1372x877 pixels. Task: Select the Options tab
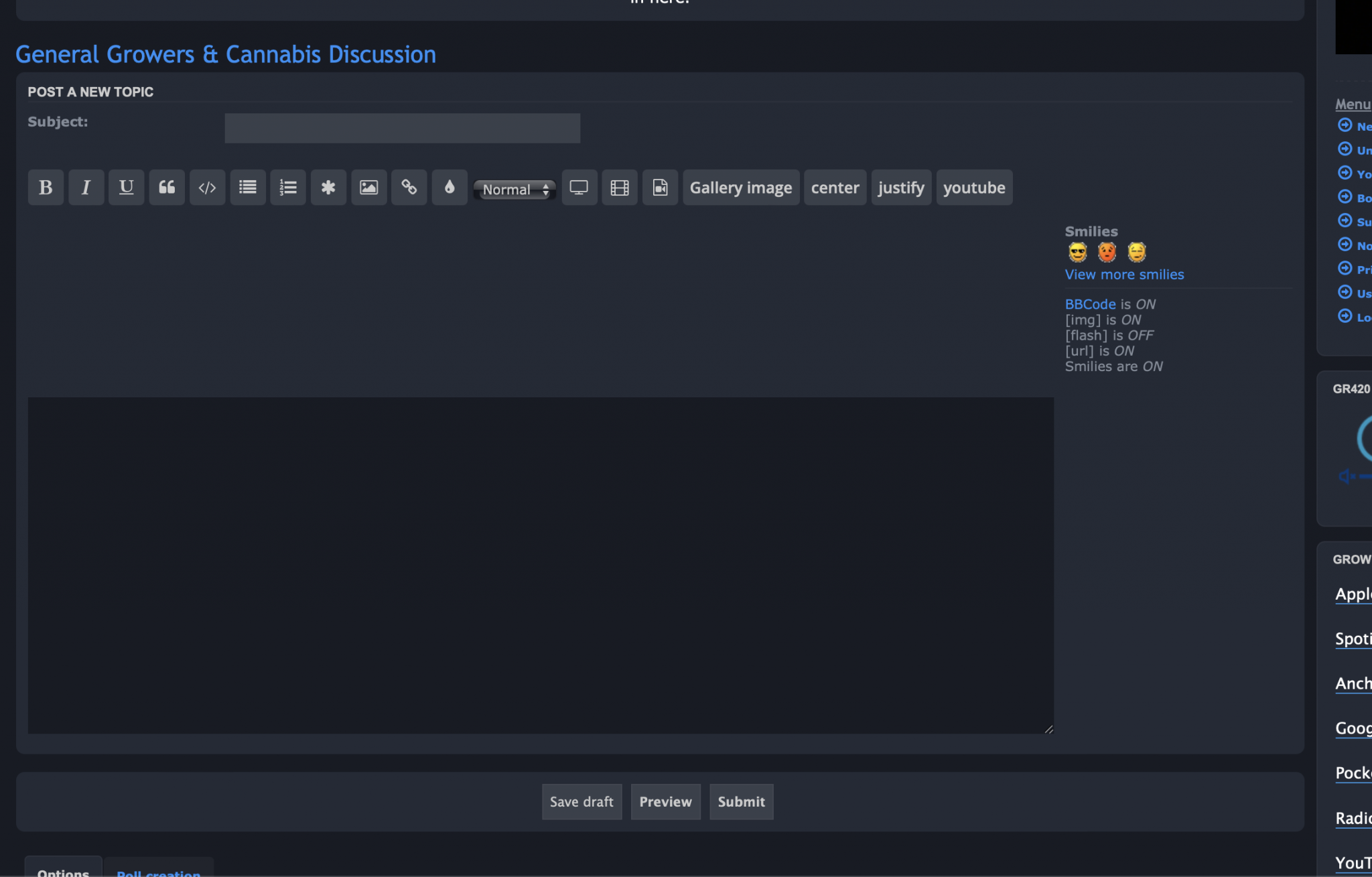coord(63,870)
